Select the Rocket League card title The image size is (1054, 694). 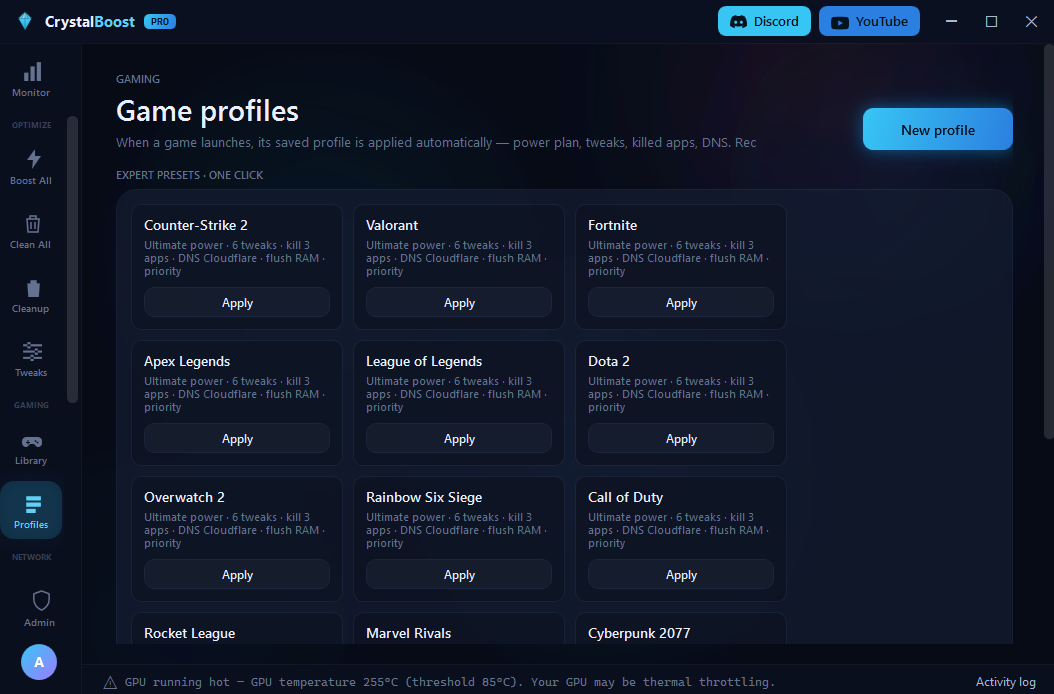click(190, 633)
